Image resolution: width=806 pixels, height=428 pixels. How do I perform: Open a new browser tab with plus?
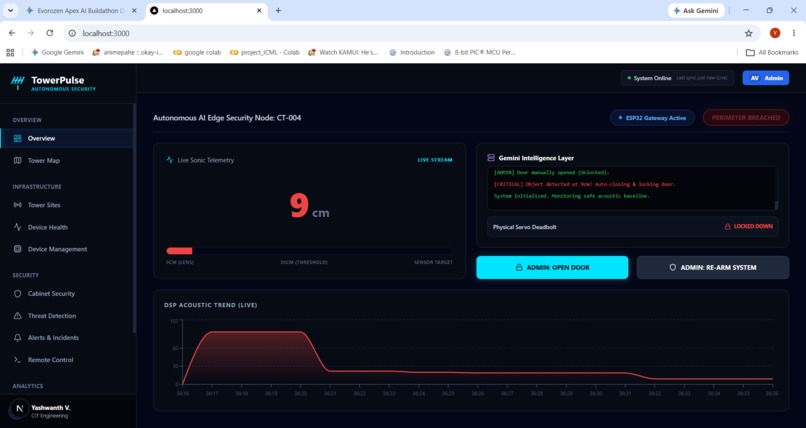click(x=278, y=10)
